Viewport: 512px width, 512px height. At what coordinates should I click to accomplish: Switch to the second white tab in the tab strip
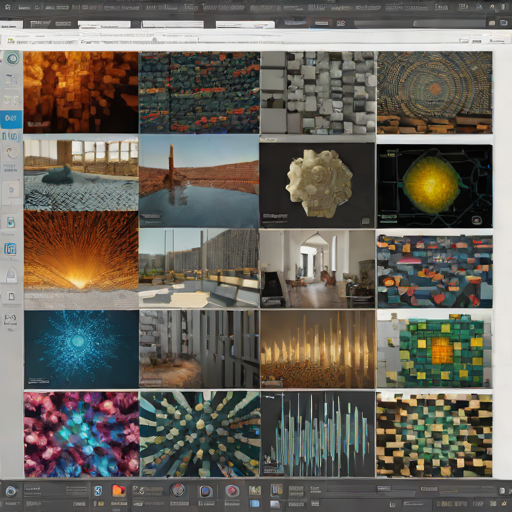coord(173,24)
